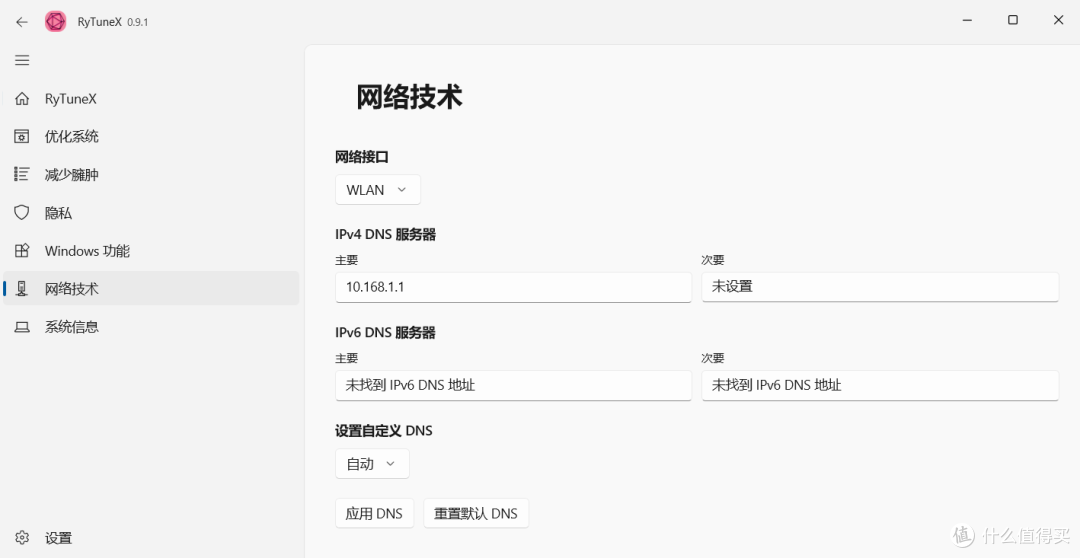Click the IPv4 secondary DNS field 未设置
This screenshot has width=1080, height=558.
click(x=880, y=287)
